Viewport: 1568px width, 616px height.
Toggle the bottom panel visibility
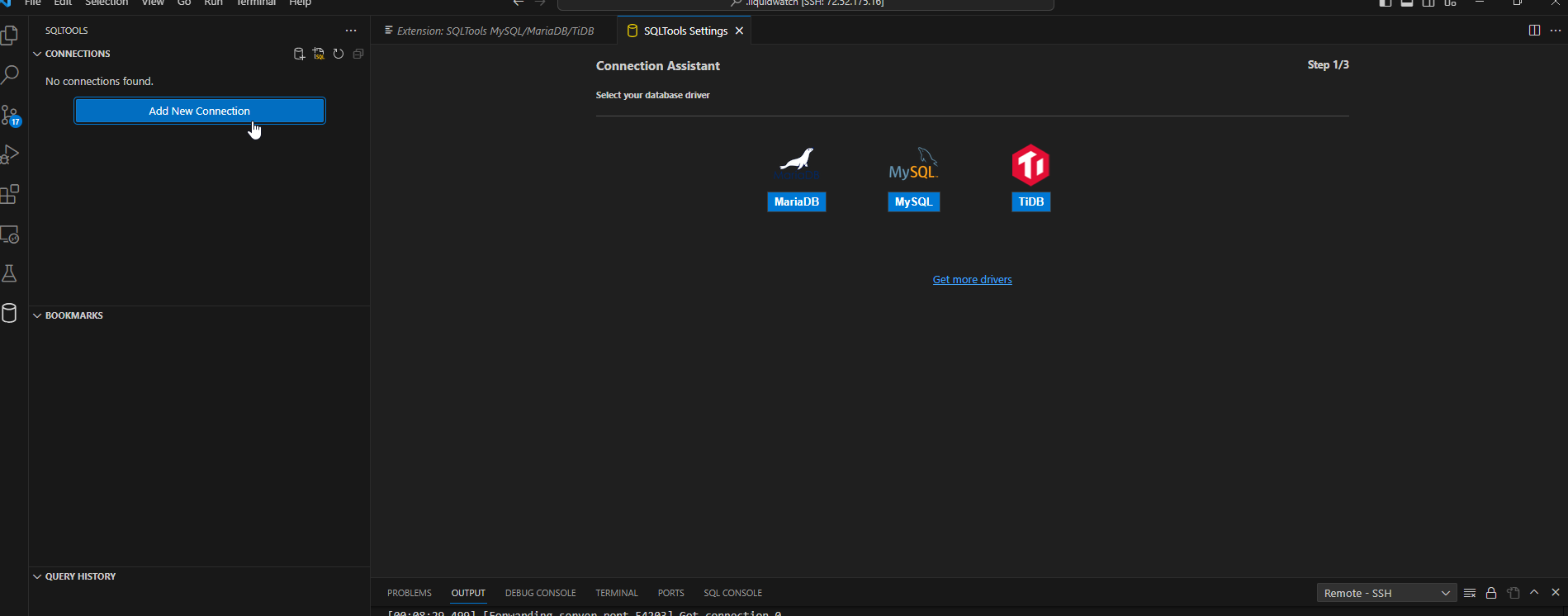(1407, 3)
